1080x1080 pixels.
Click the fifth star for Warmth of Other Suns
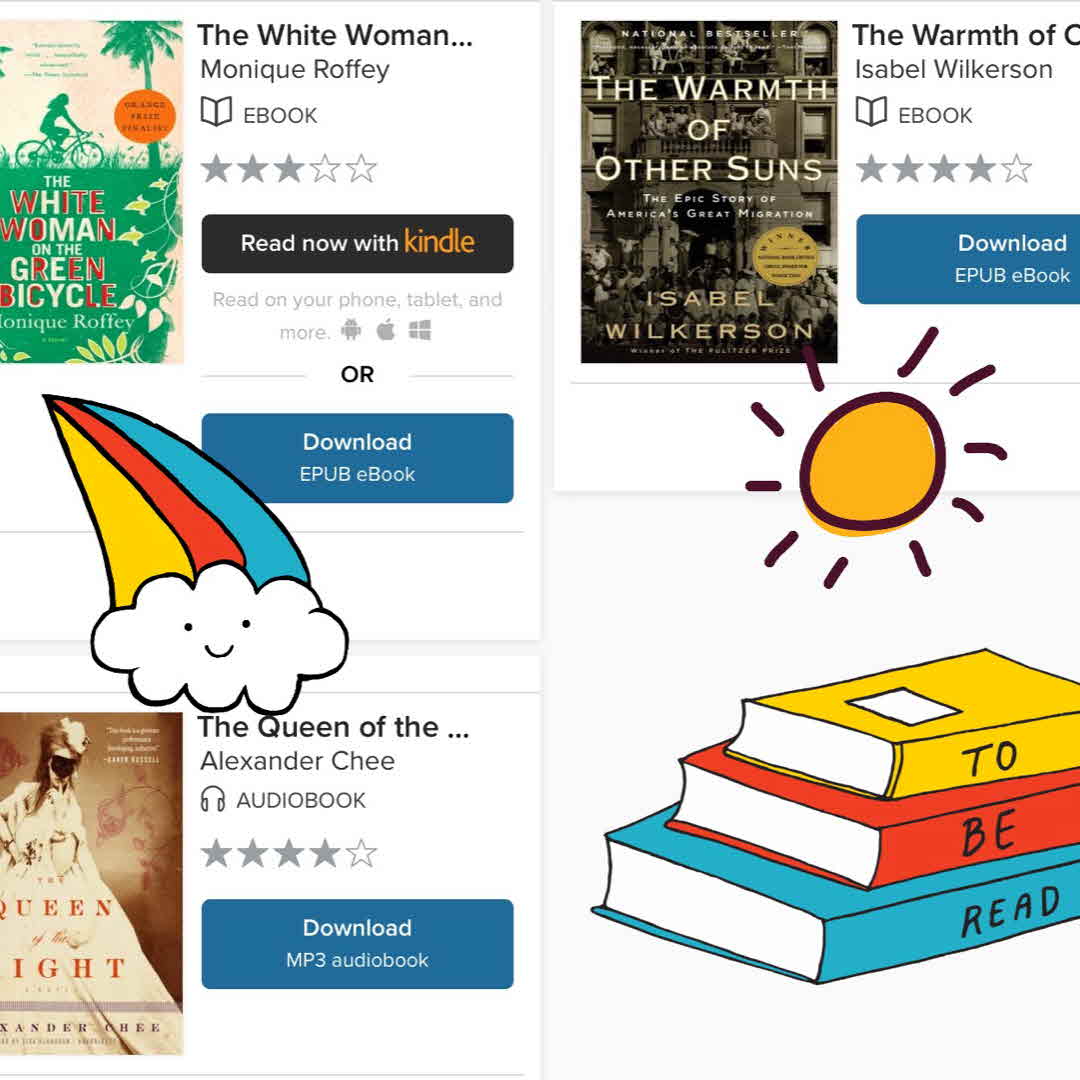click(x=1017, y=169)
